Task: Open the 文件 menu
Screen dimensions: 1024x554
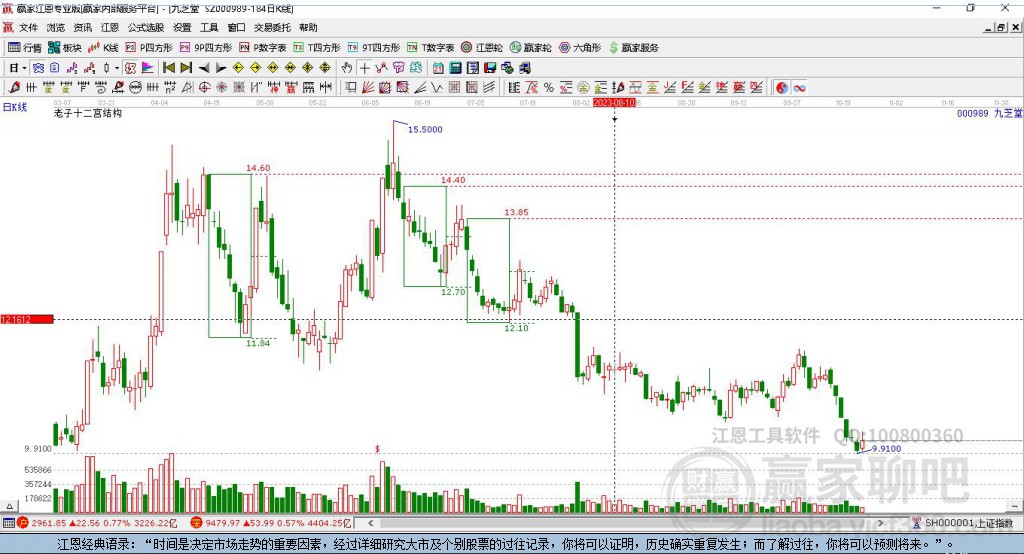Action: click(x=28, y=27)
